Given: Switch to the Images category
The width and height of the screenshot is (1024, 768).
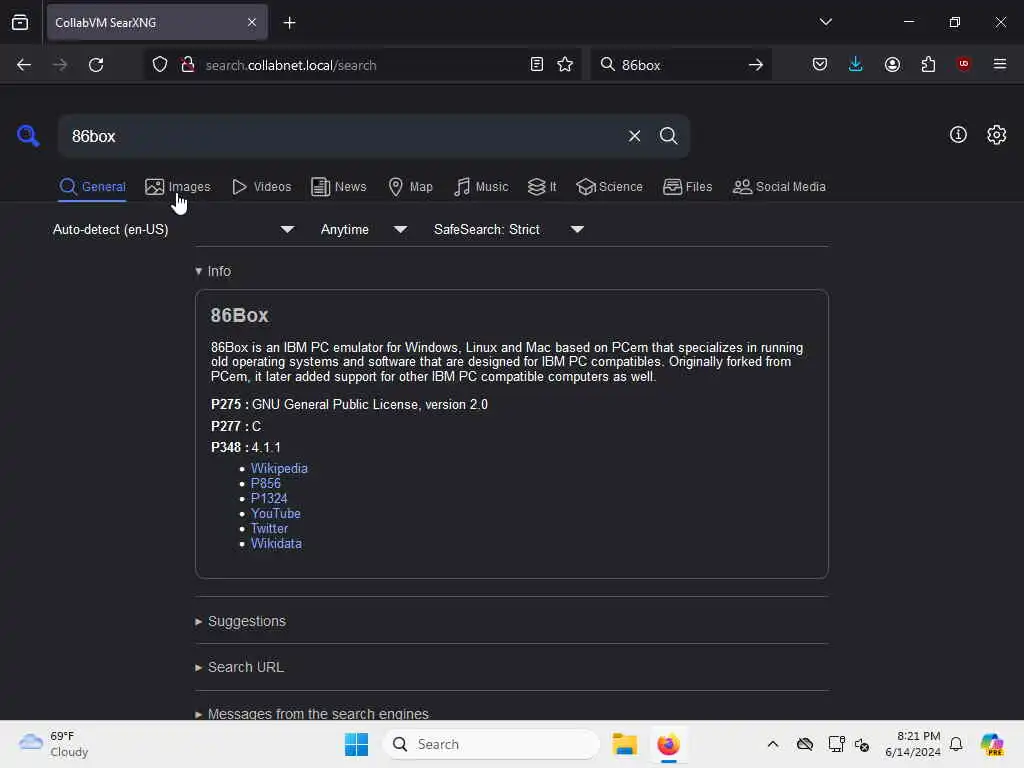Looking at the screenshot, I should pos(178,187).
